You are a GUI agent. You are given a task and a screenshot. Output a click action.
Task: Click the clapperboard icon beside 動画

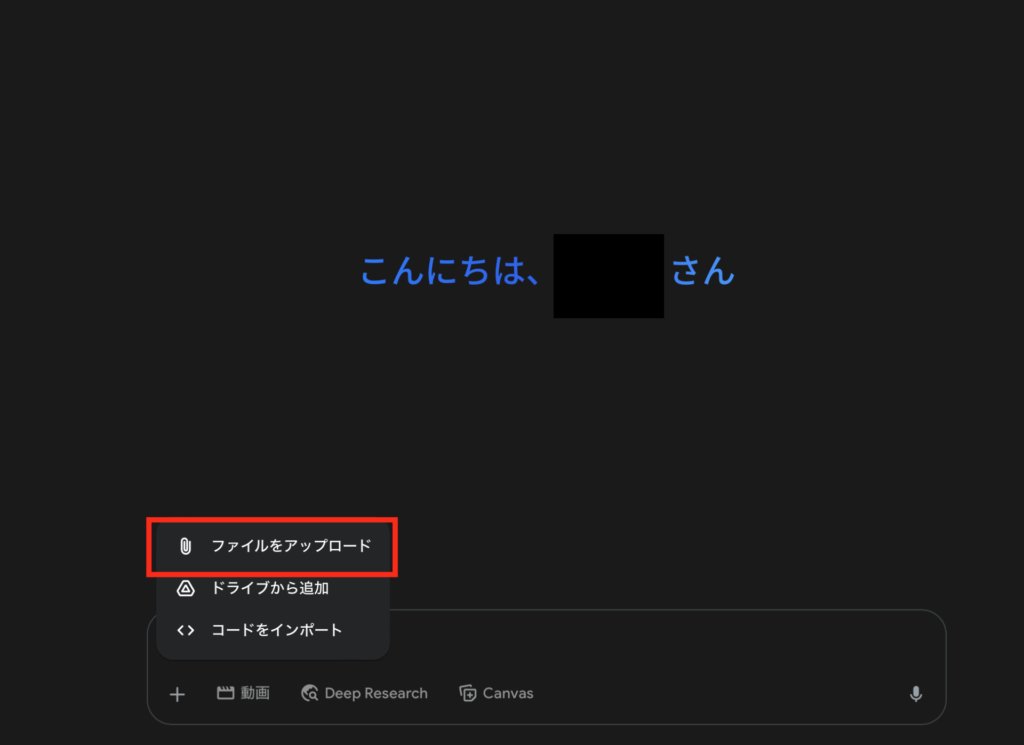coord(225,693)
